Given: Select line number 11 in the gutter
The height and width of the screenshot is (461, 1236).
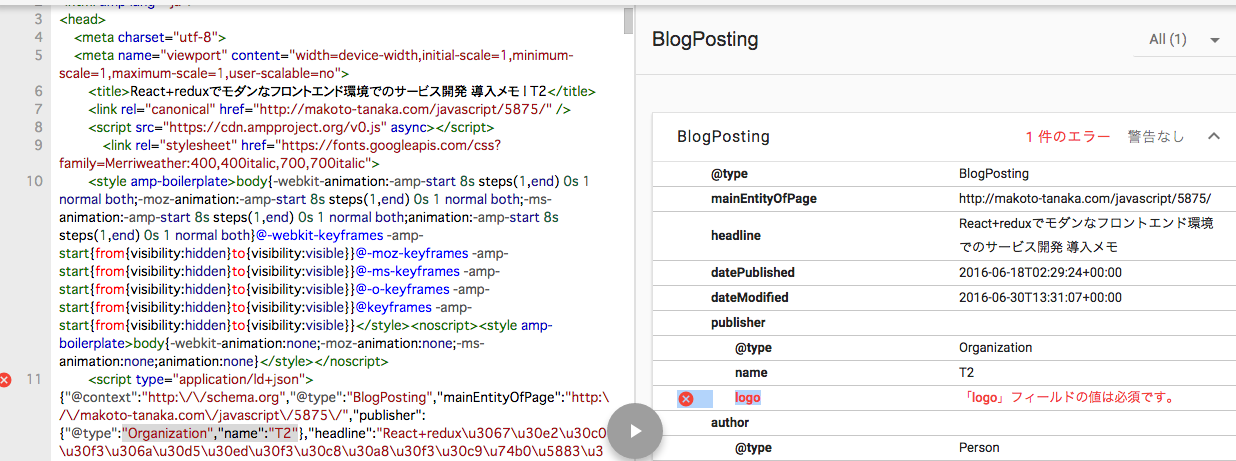Looking at the screenshot, I should tap(33, 380).
